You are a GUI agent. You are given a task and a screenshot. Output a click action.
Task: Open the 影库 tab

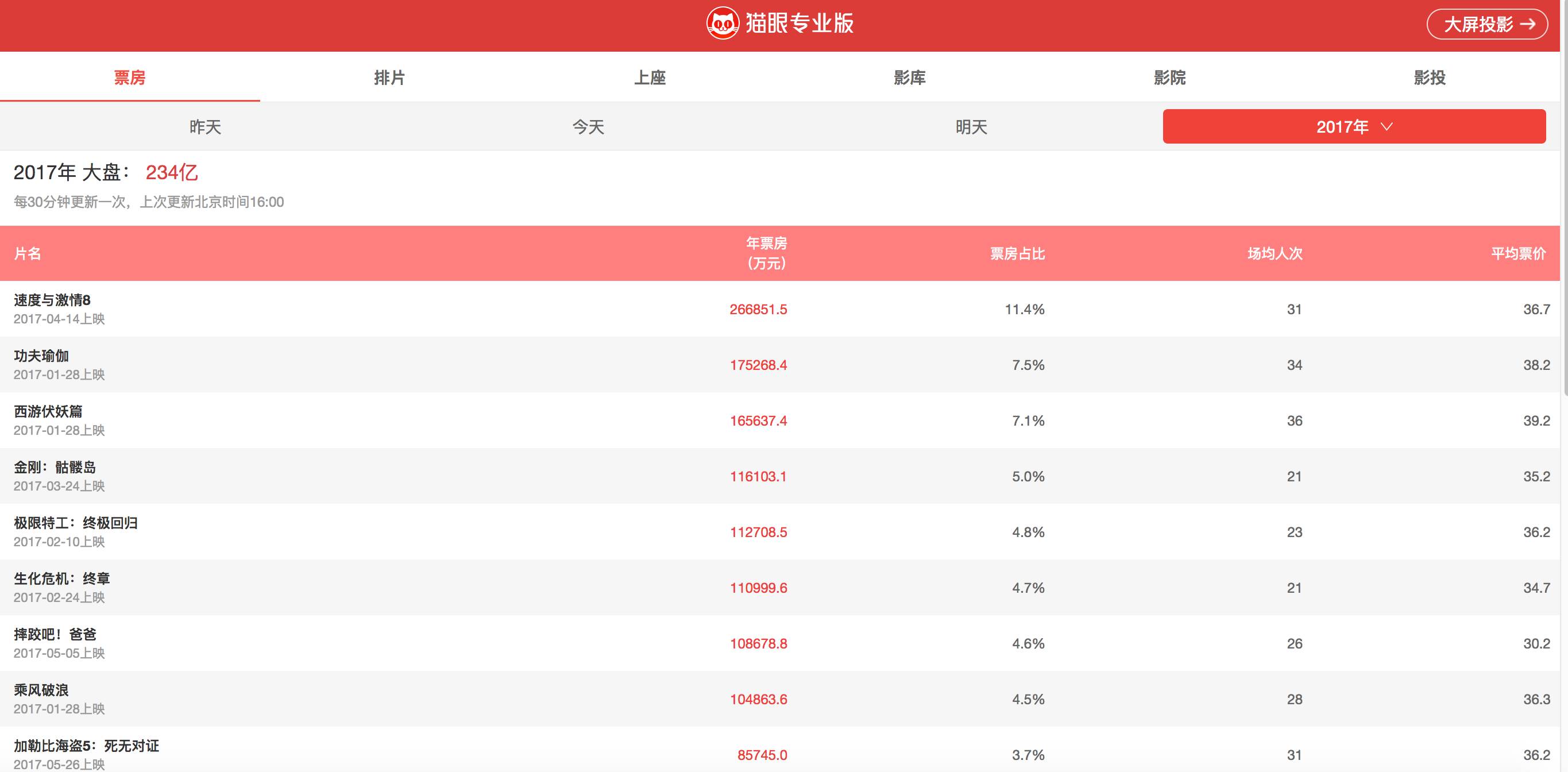tap(909, 78)
